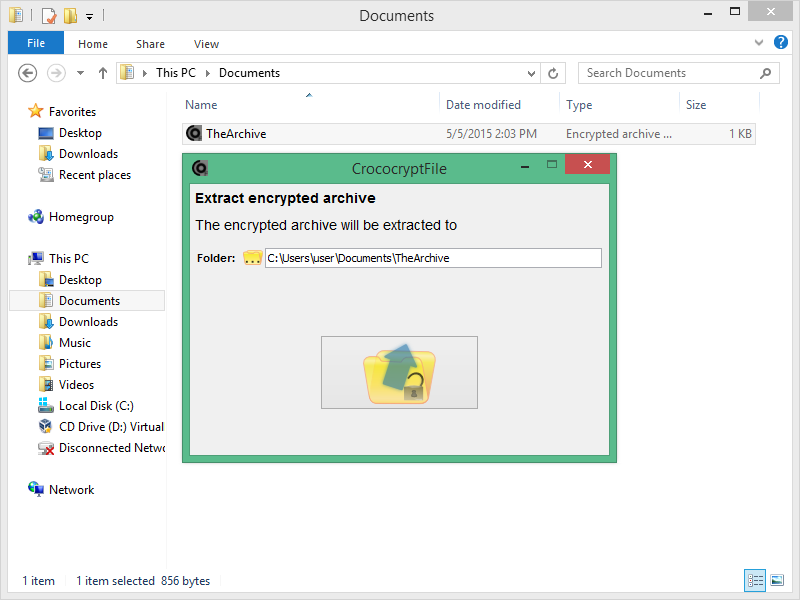Viewport: 800px width, 600px height.
Task: Select Local Disk (C:) in sidebar
Action: tap(95, 406)
